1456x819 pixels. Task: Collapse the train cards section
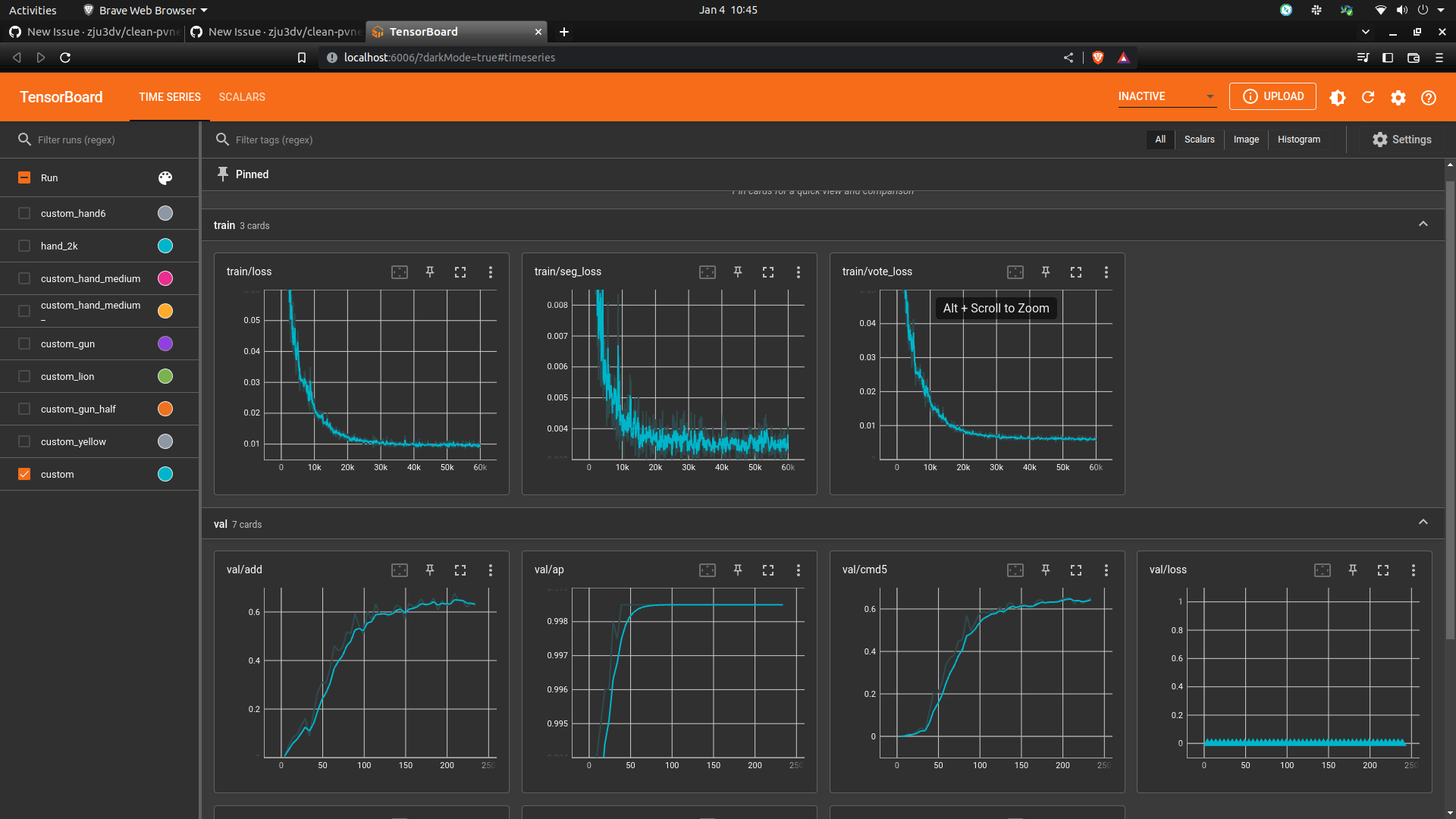tap(1423, 224)
